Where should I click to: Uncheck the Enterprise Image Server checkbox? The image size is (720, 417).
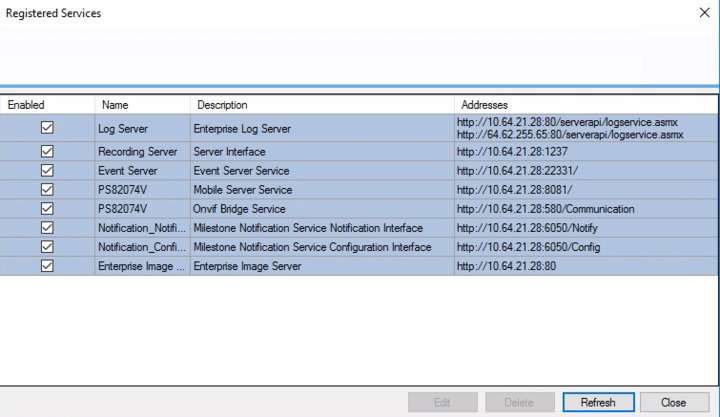coord(47,266)
